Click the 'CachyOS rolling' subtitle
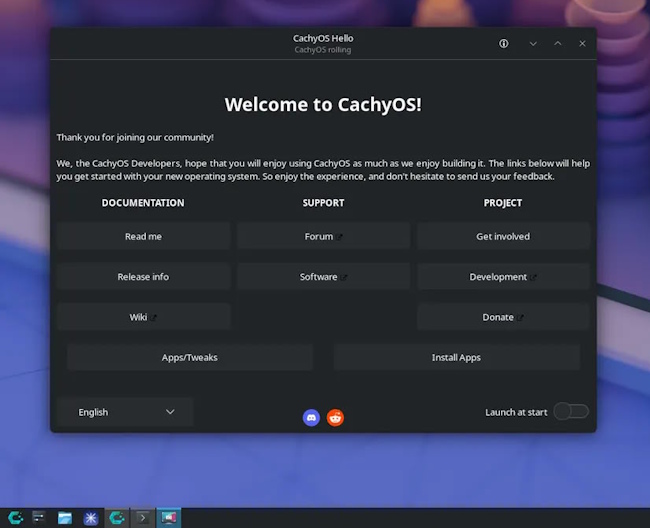Image resolution: width=650 pixels, height=528 pixels. tap(323, 50)
